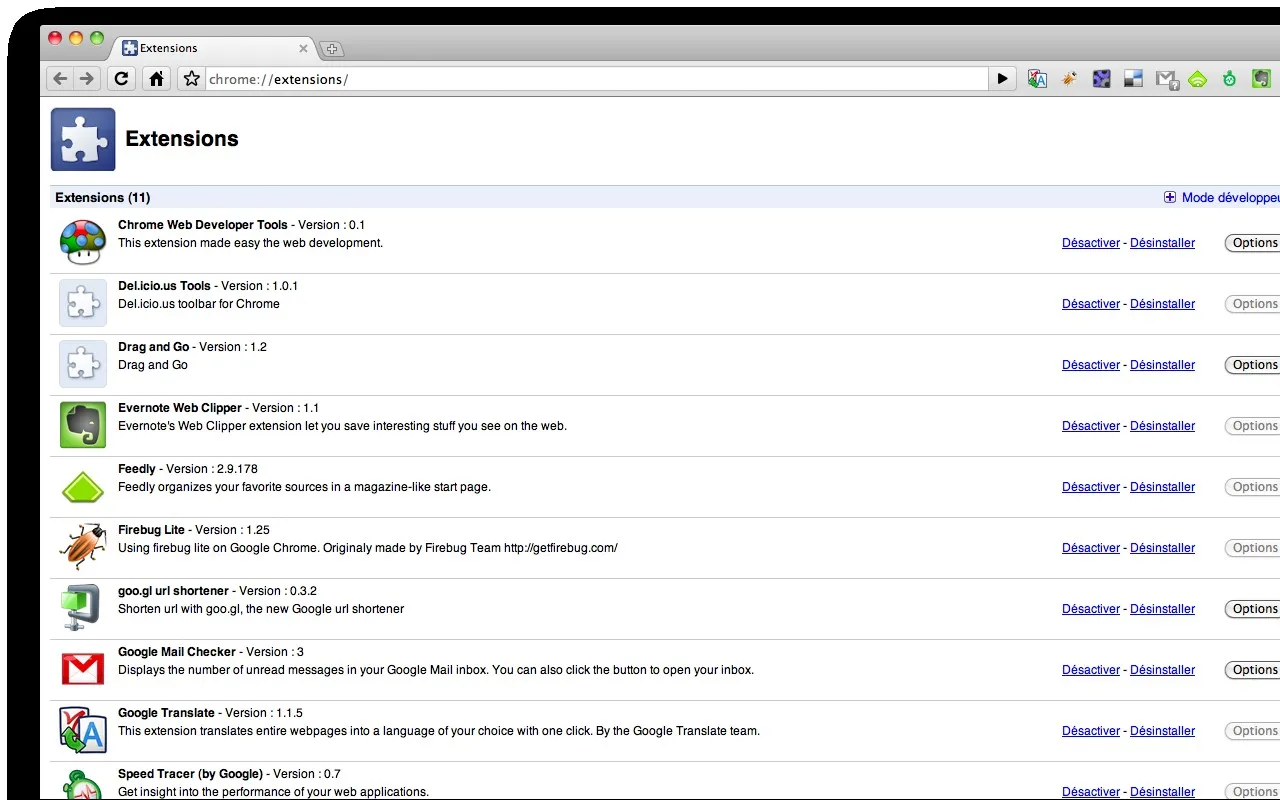Click Désinstaller for Google Translate
Viewport: 1280px width, 800px height.
click(1162, 731)
